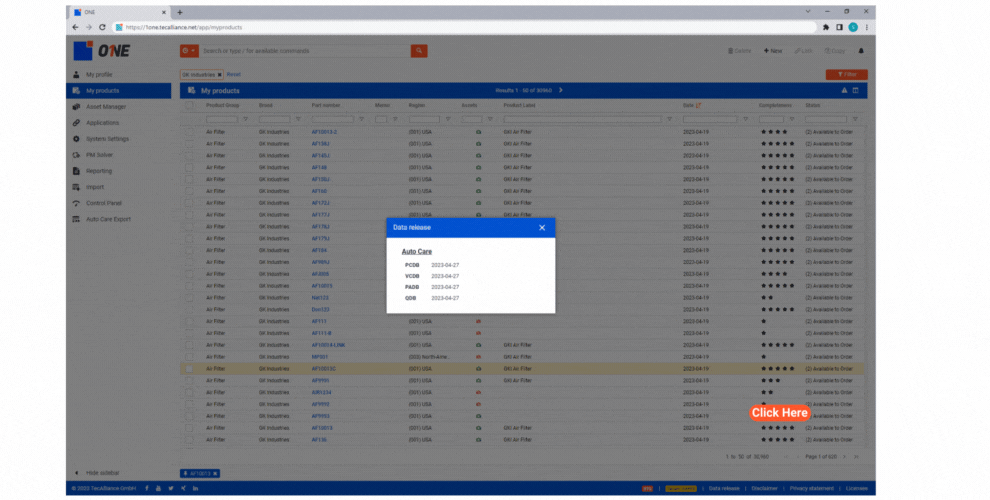
Task: Click the orange search magnifier button
Action: click(419, 51)
